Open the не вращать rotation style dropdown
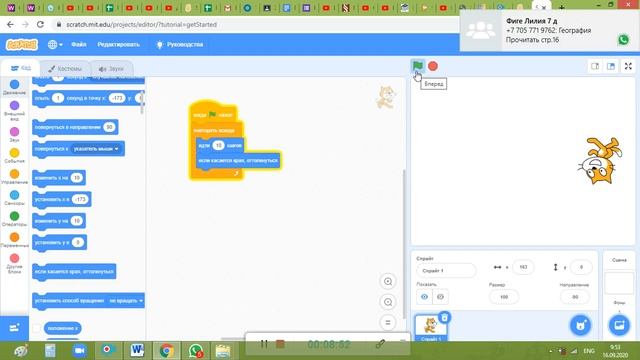The width and height of the screenshot is (640, 360). point(126,301)
